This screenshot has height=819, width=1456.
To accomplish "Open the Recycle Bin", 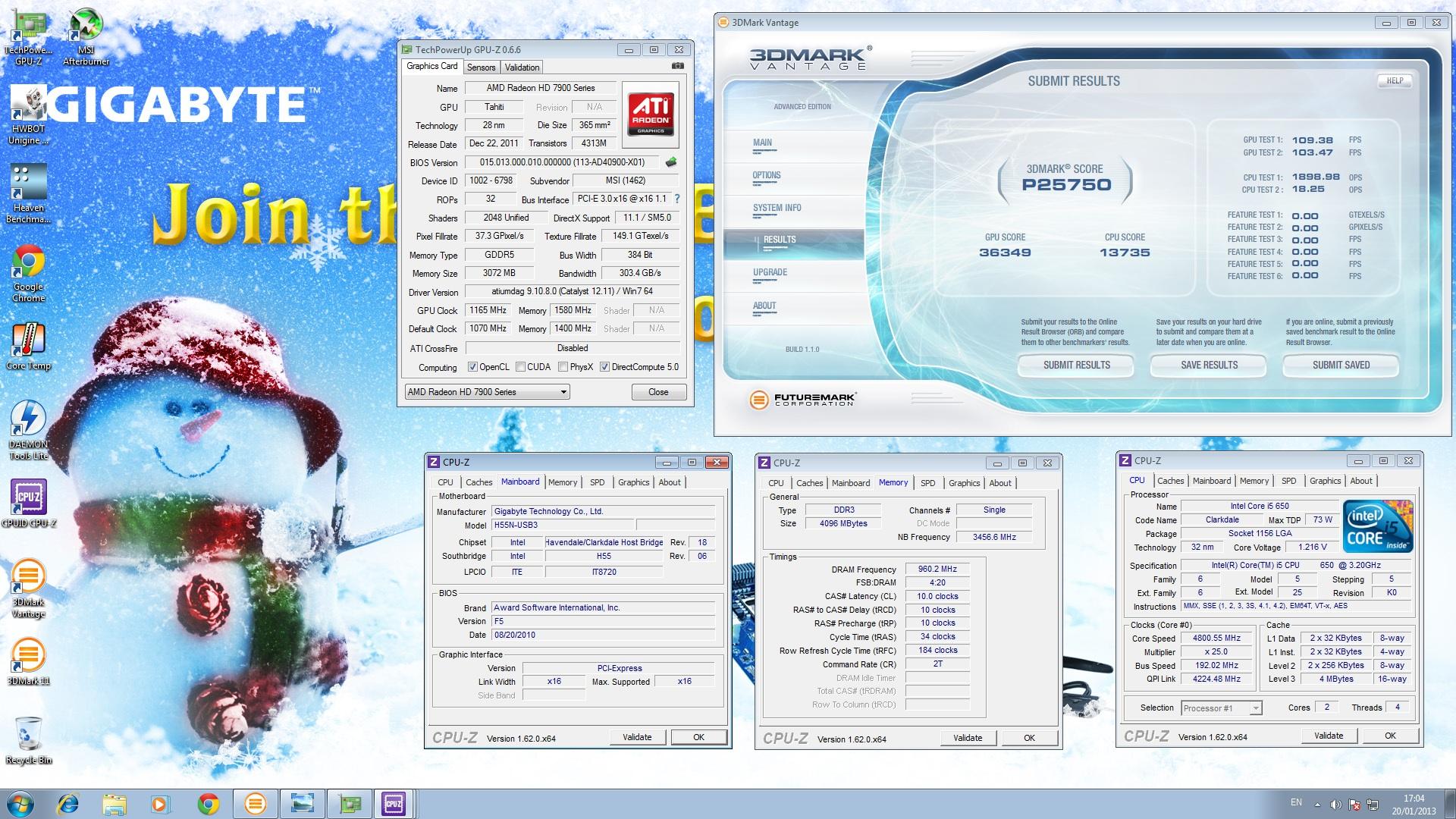I will point(29,740).
